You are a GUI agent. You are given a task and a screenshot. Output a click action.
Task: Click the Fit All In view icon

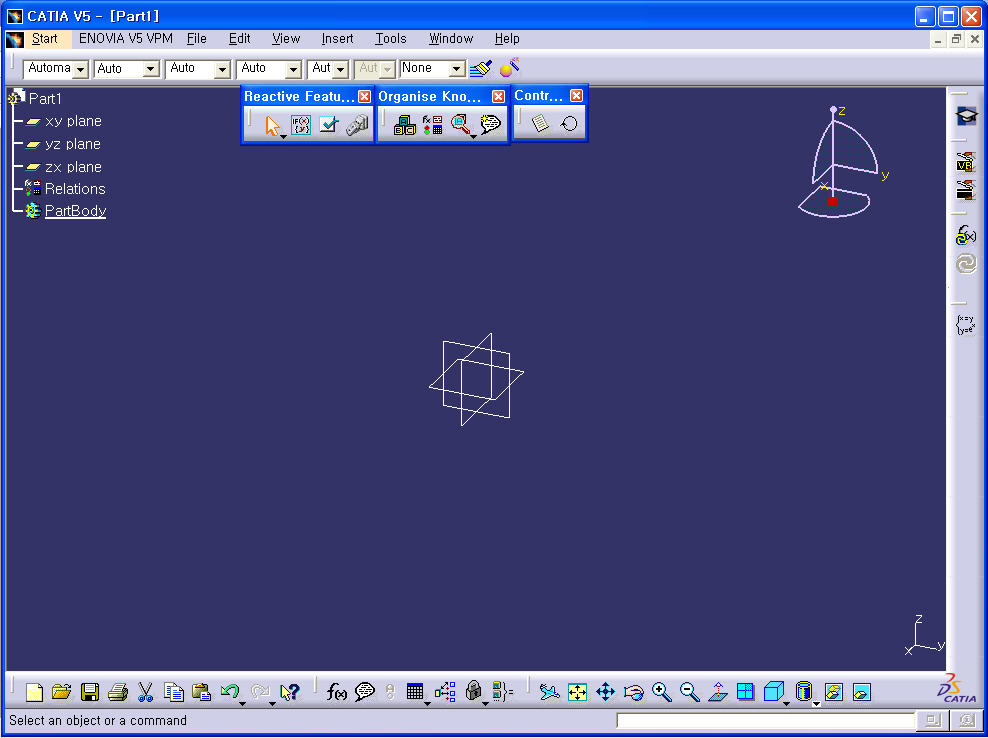pos(577,691)
